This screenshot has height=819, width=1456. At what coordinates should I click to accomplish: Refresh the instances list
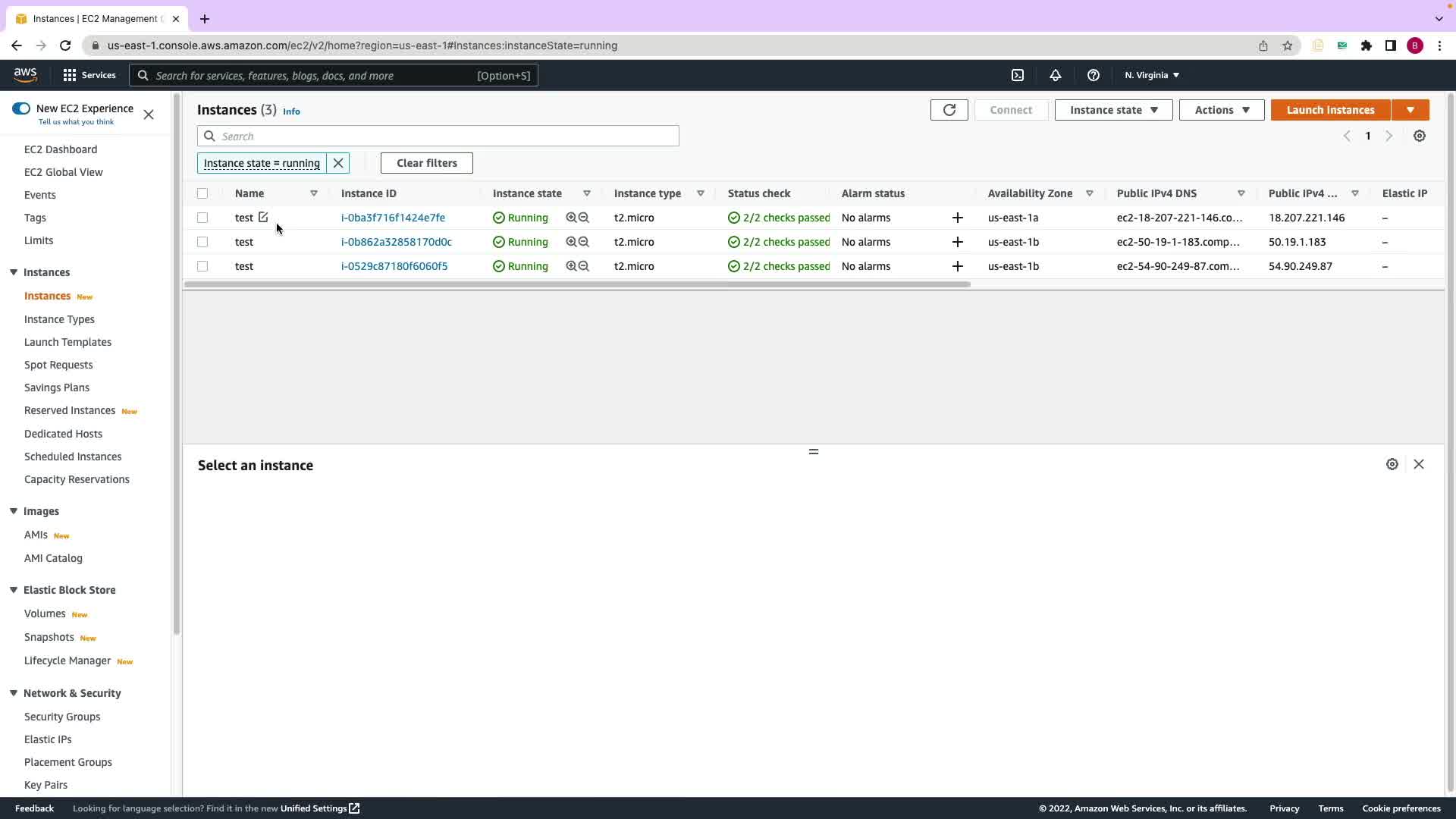[x=949, y=110]
